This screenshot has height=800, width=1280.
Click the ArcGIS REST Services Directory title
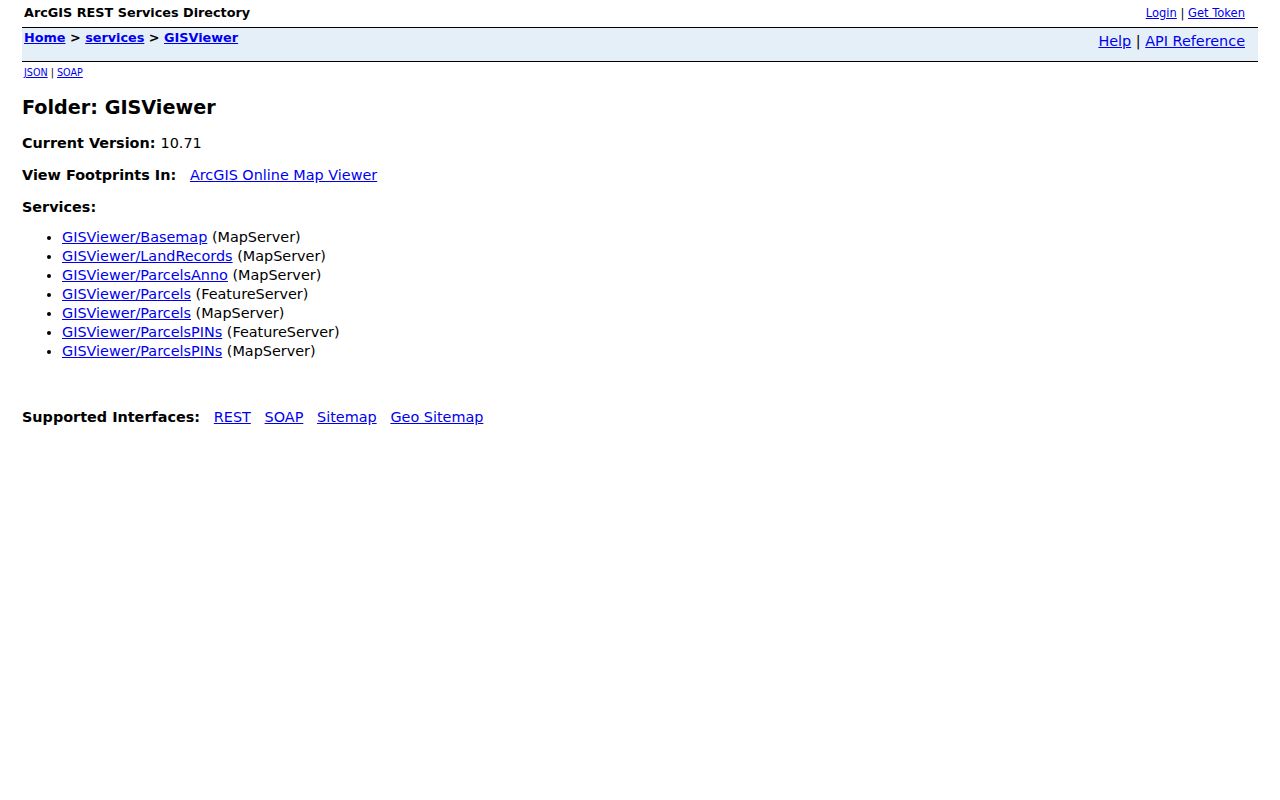point(137,13)
